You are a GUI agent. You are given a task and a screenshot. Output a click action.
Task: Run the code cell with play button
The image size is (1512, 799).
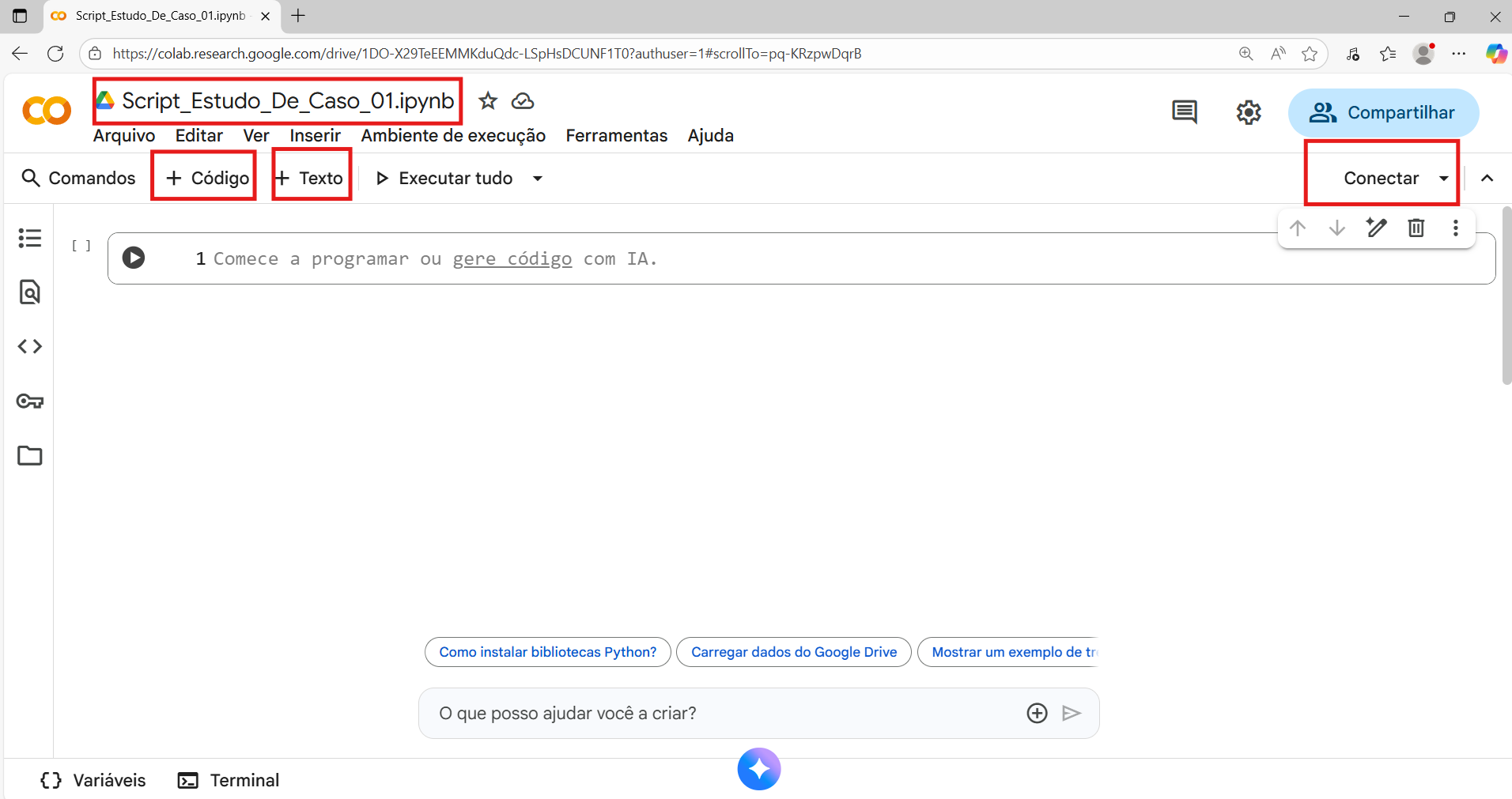coord(134,258)
